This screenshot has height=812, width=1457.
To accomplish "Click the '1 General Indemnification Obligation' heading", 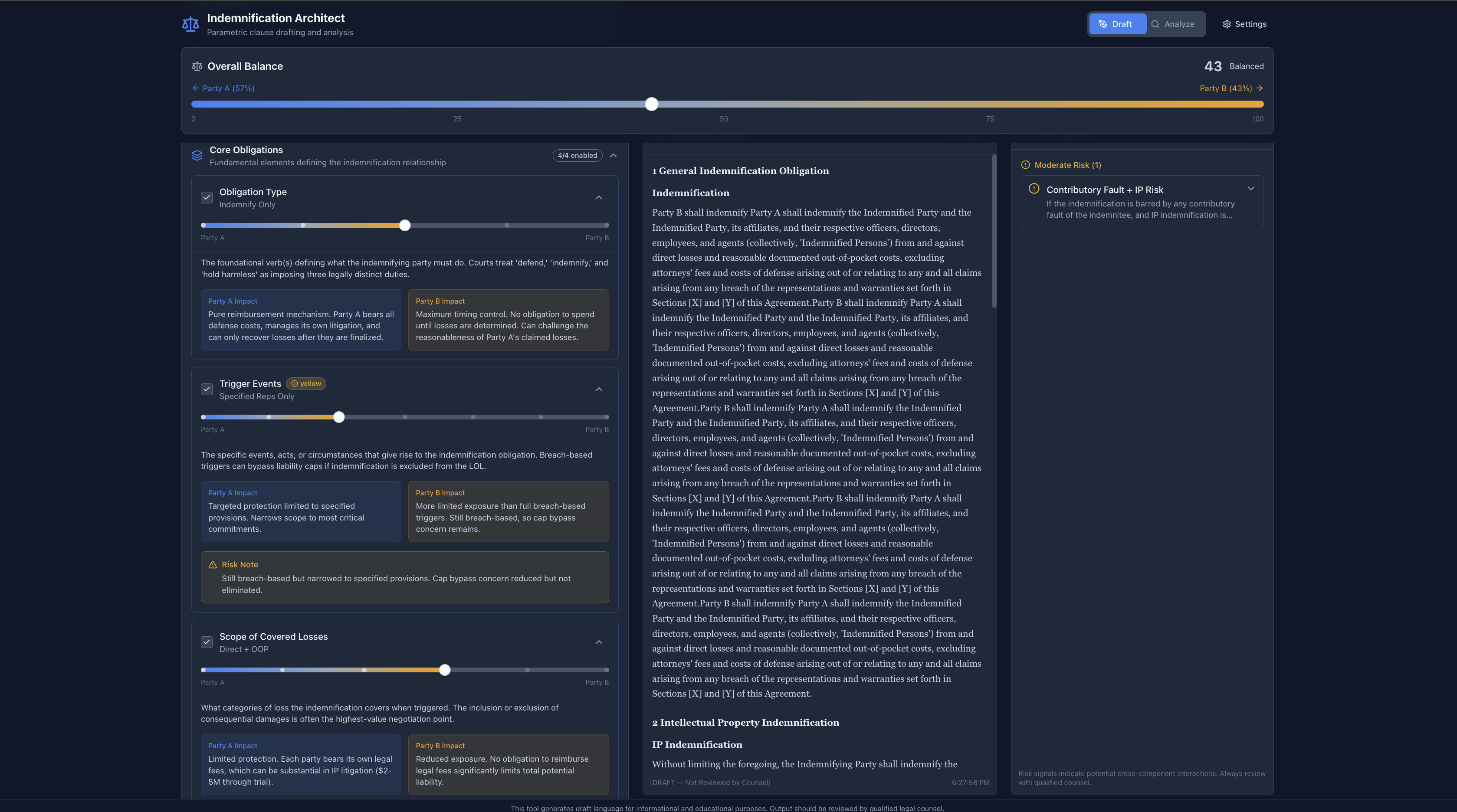I will pos(740,171).
